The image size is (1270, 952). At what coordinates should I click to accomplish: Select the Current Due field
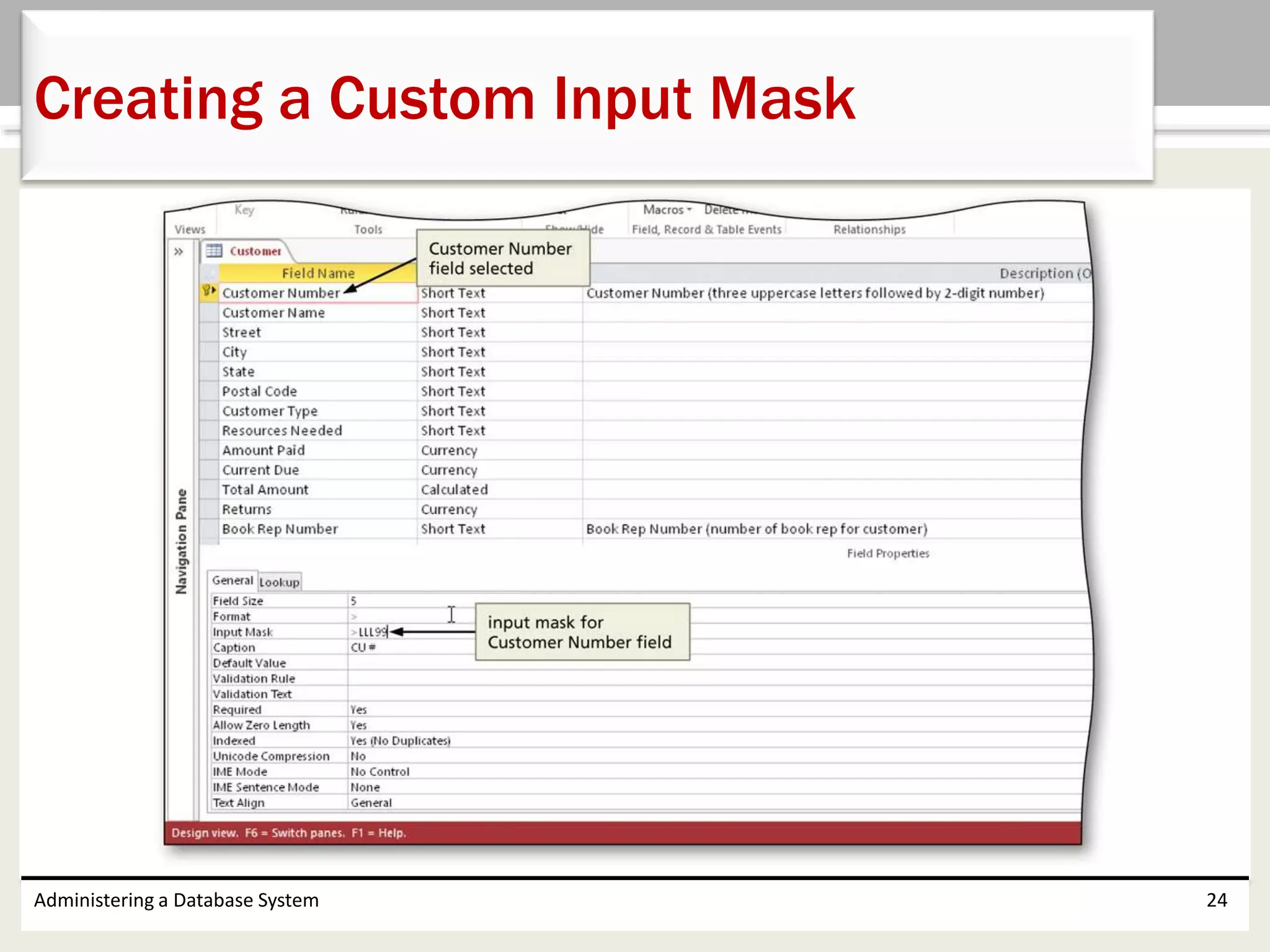click(318, 470)
